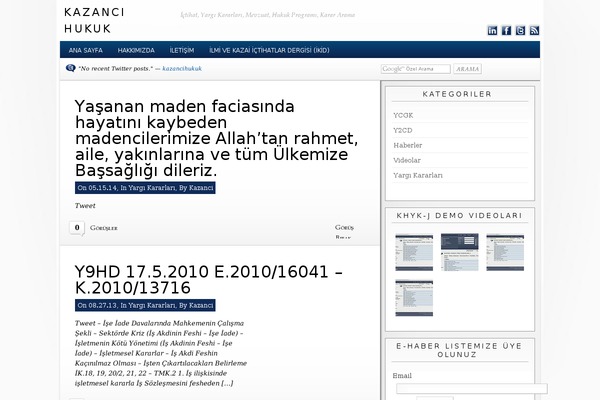600x400 pixels.
Task: Open Y9HD 17.5.2010 post title
Action: [x=209, y=279]
